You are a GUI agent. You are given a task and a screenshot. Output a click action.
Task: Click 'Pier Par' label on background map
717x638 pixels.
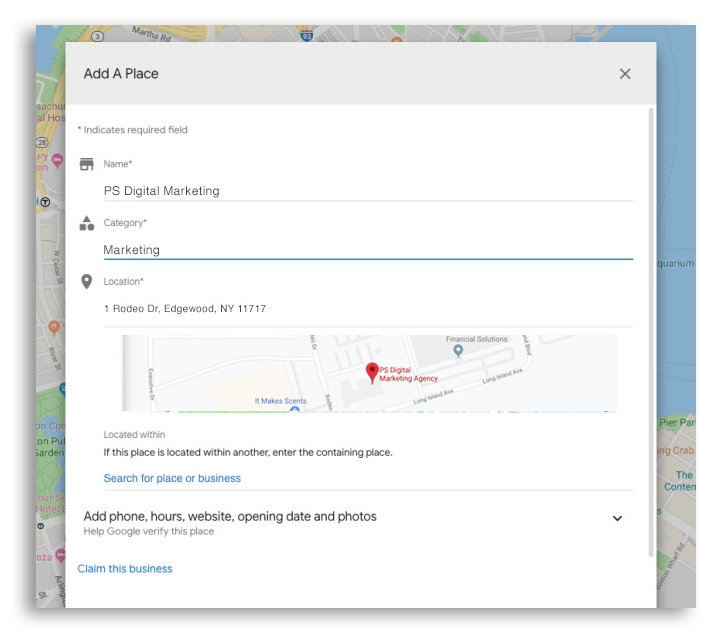[677, 423]
